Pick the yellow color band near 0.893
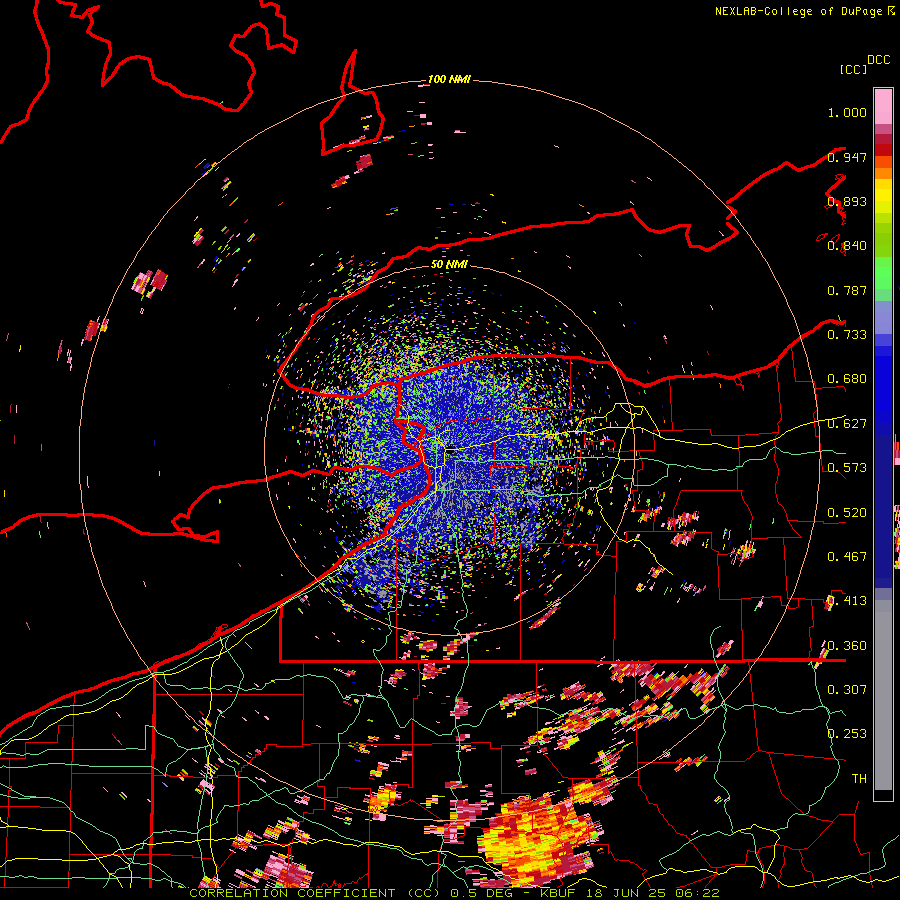Image resolution: width=900 pixels, height=900 pixels. [883, 196]
